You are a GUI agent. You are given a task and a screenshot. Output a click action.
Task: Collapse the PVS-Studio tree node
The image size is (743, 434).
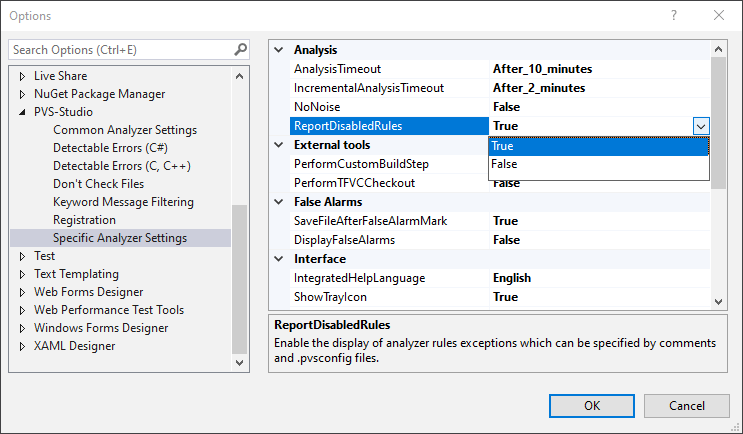click(x=22, y=112)
